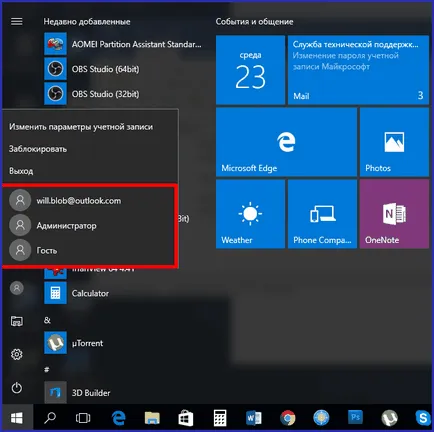
Task: Open the blue globe app on taskbar
Action: [321, 418]
